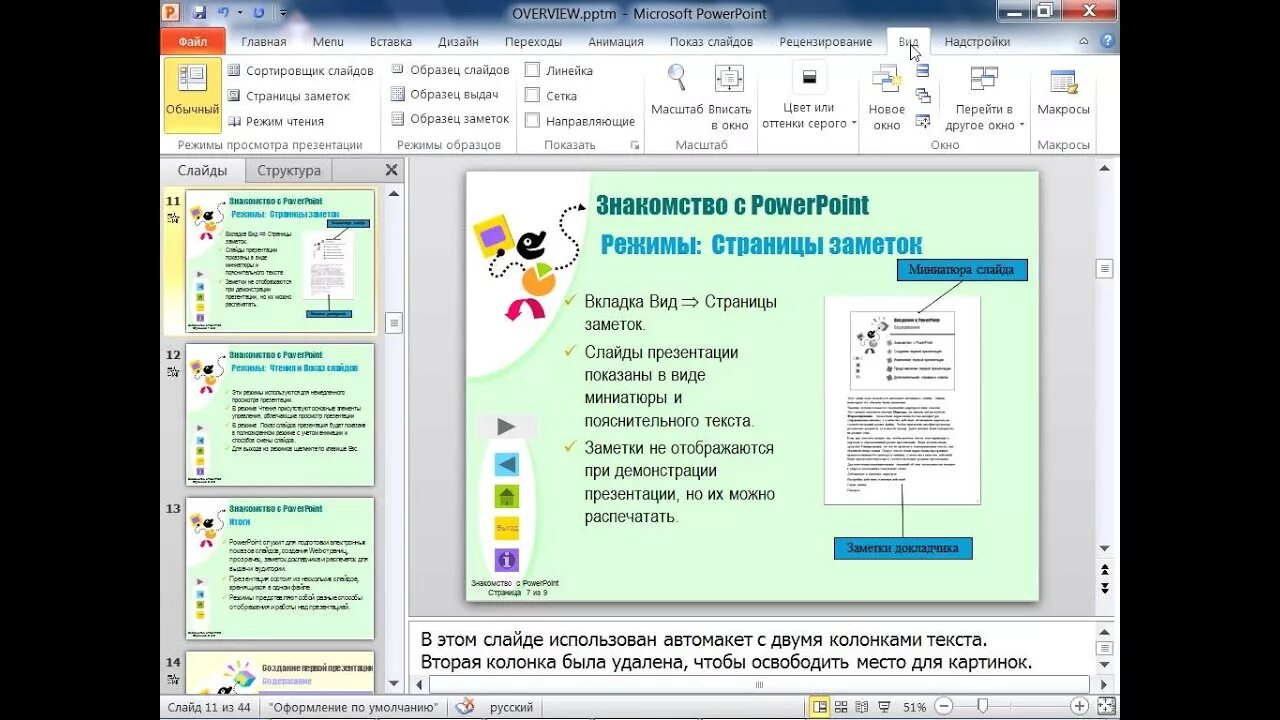Open the Анимация tab
Image resolution: width=1280 pixels, height=720 pixels.
pyautogui.click(x=616, y=42)
